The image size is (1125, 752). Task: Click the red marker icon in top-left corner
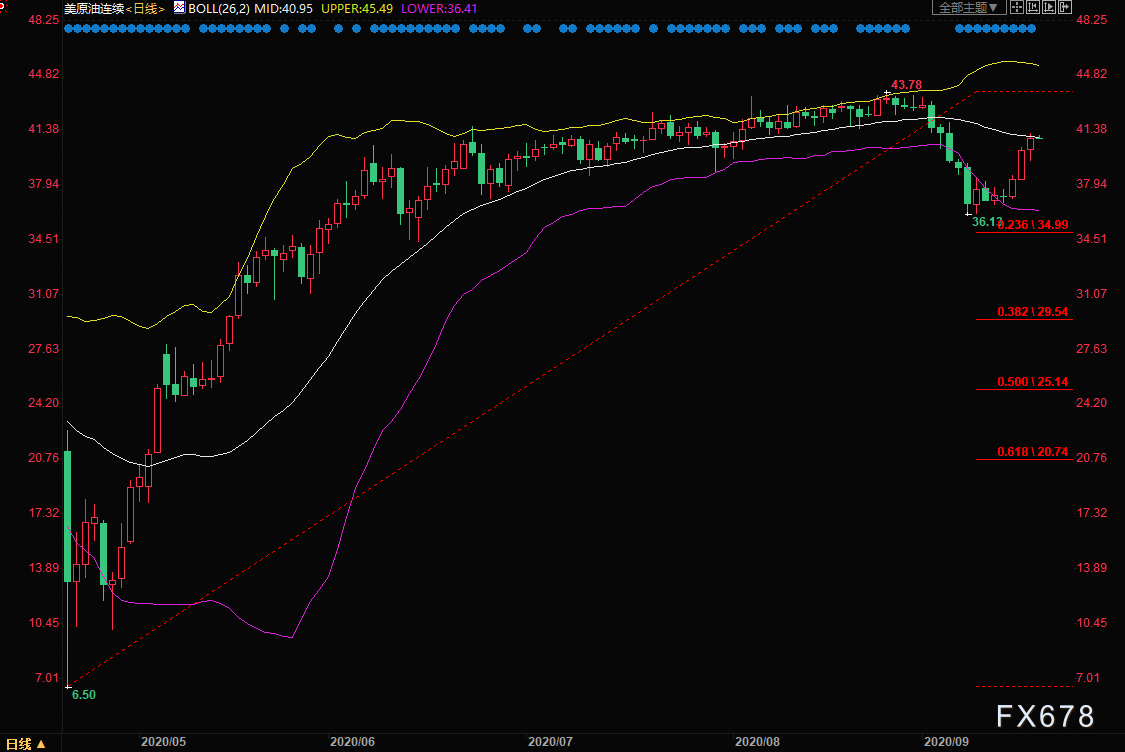coord(3,5)
